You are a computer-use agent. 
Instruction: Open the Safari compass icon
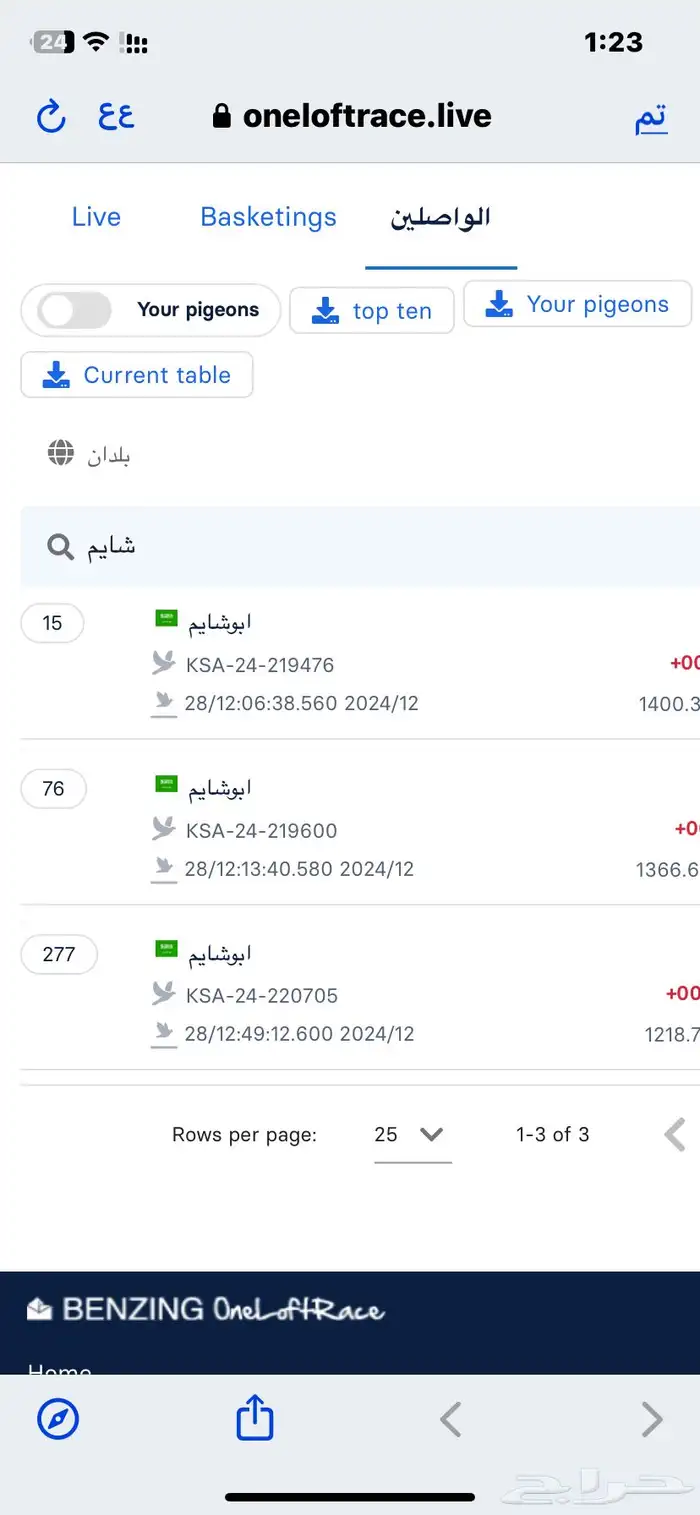[58, 1418]
